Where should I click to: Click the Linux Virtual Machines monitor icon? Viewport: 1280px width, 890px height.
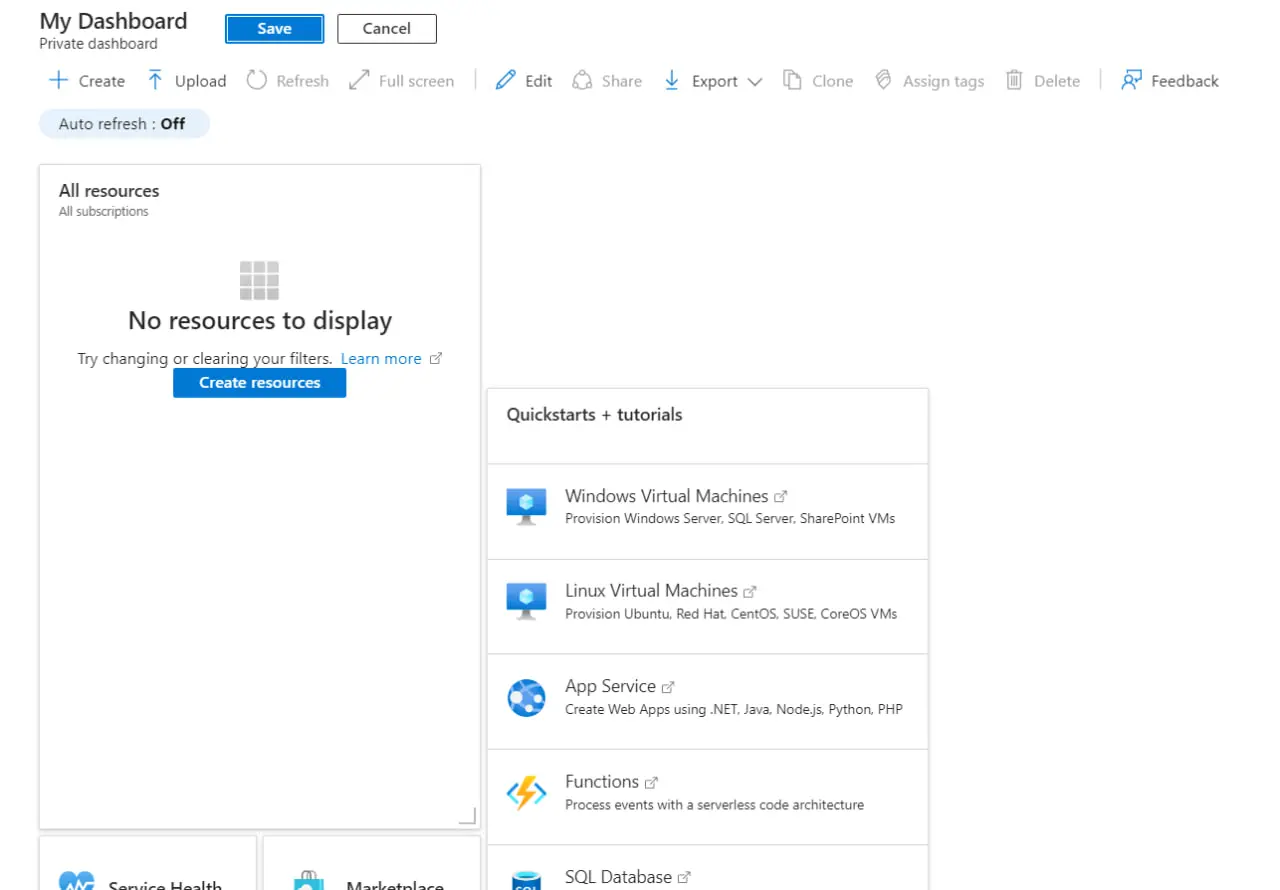526,601
